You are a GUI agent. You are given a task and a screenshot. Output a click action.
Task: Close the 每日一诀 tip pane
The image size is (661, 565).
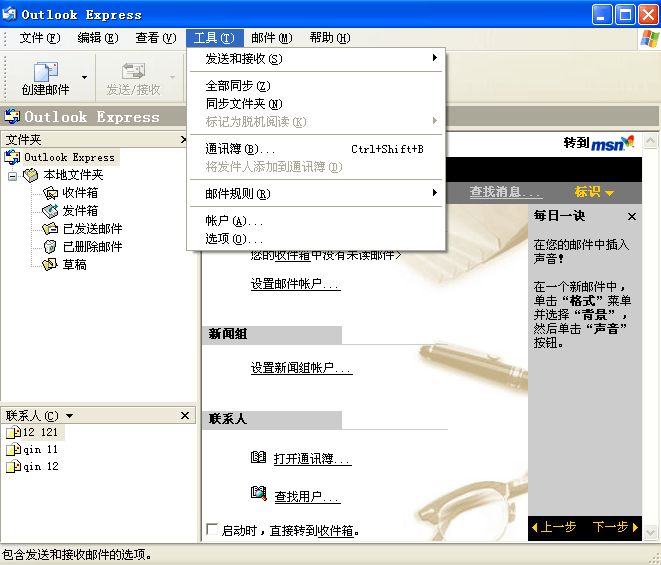(x=631, y=217)
